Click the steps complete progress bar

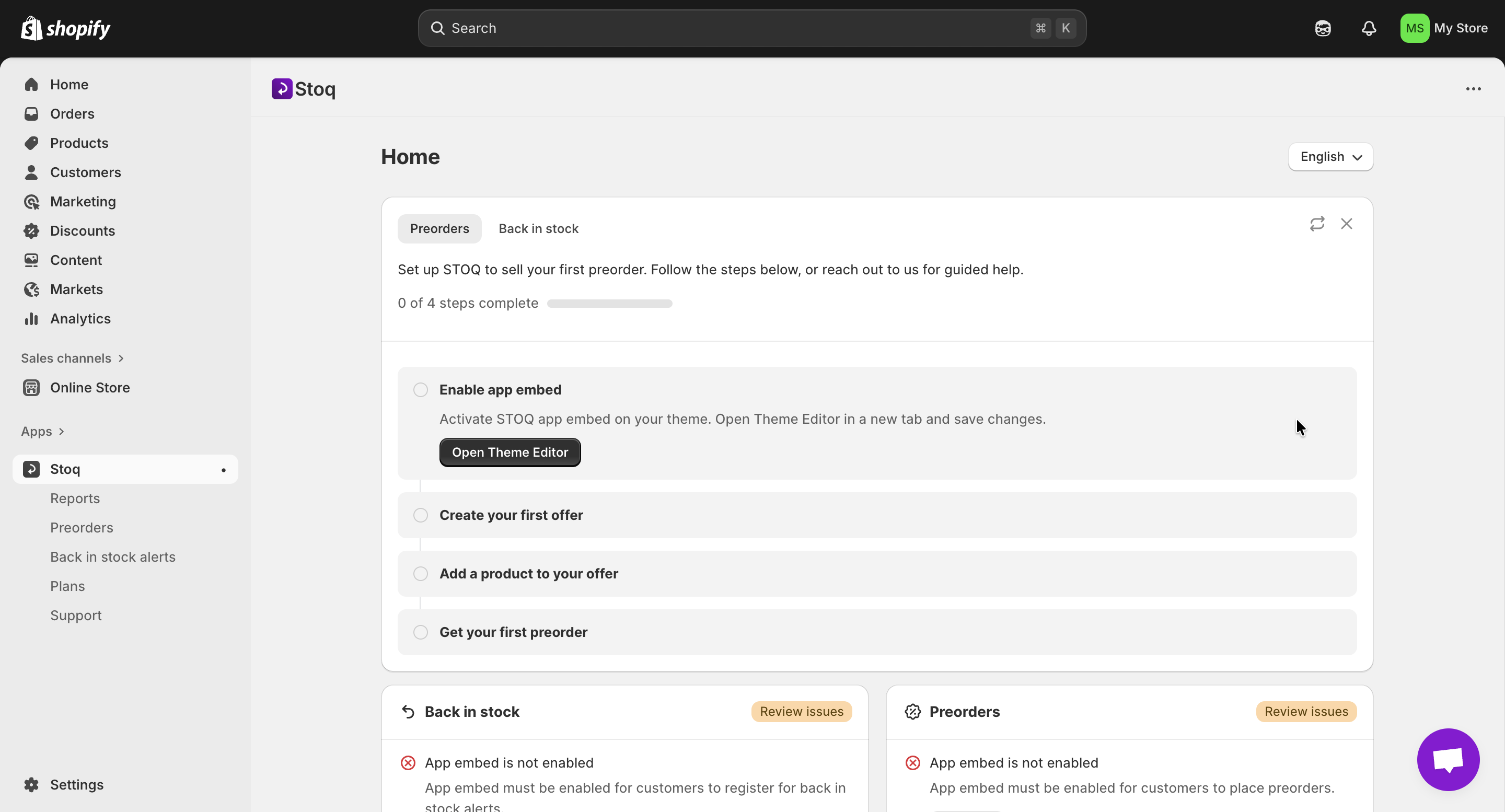point(609,303)
